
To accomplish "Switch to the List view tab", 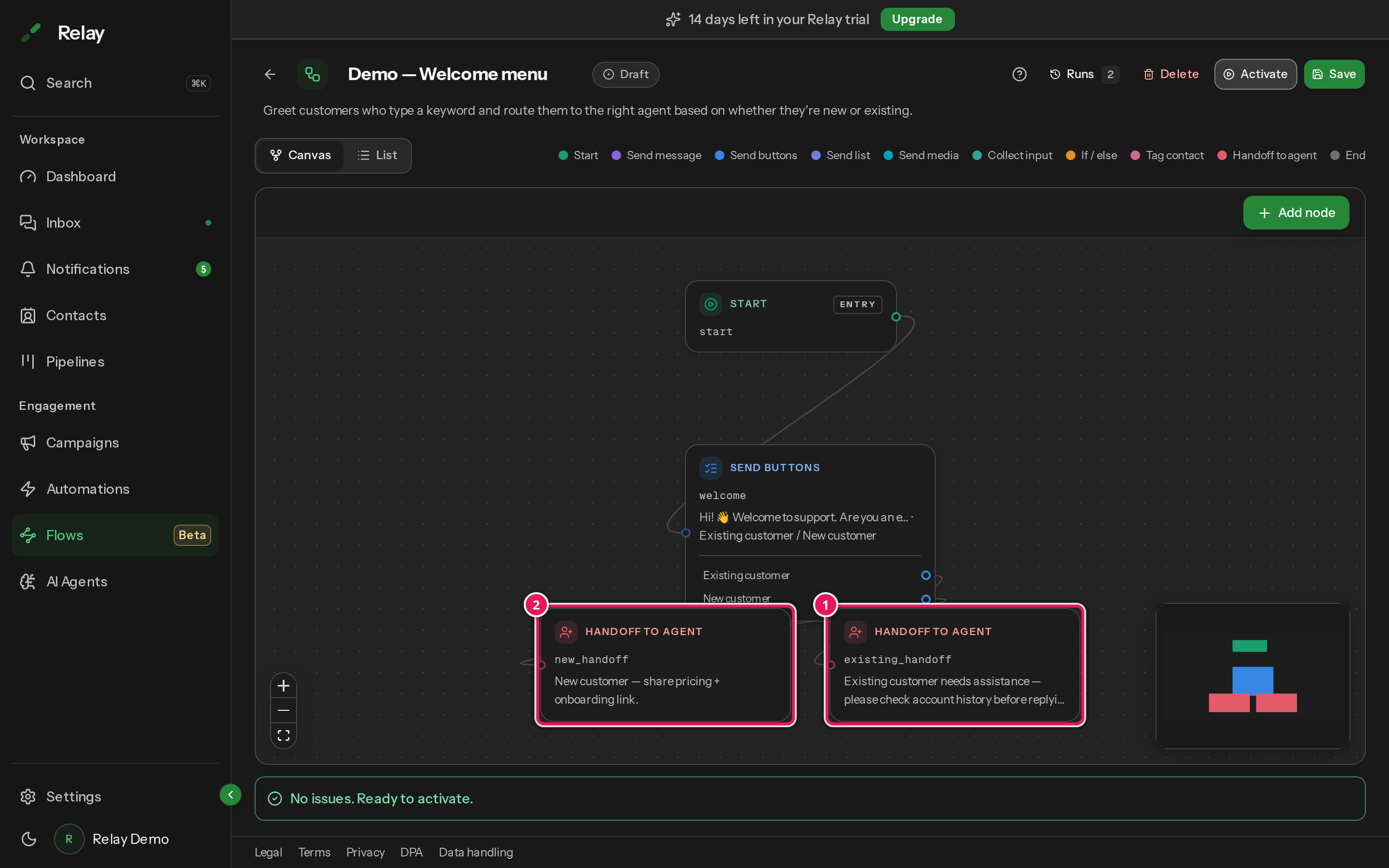I will pos(377,155).
